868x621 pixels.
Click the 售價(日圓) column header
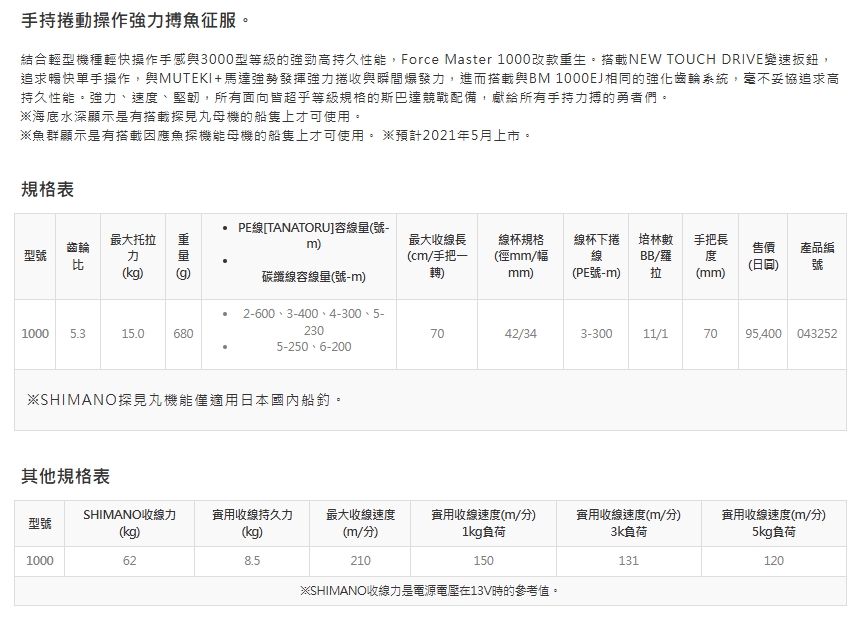(764, 256)
